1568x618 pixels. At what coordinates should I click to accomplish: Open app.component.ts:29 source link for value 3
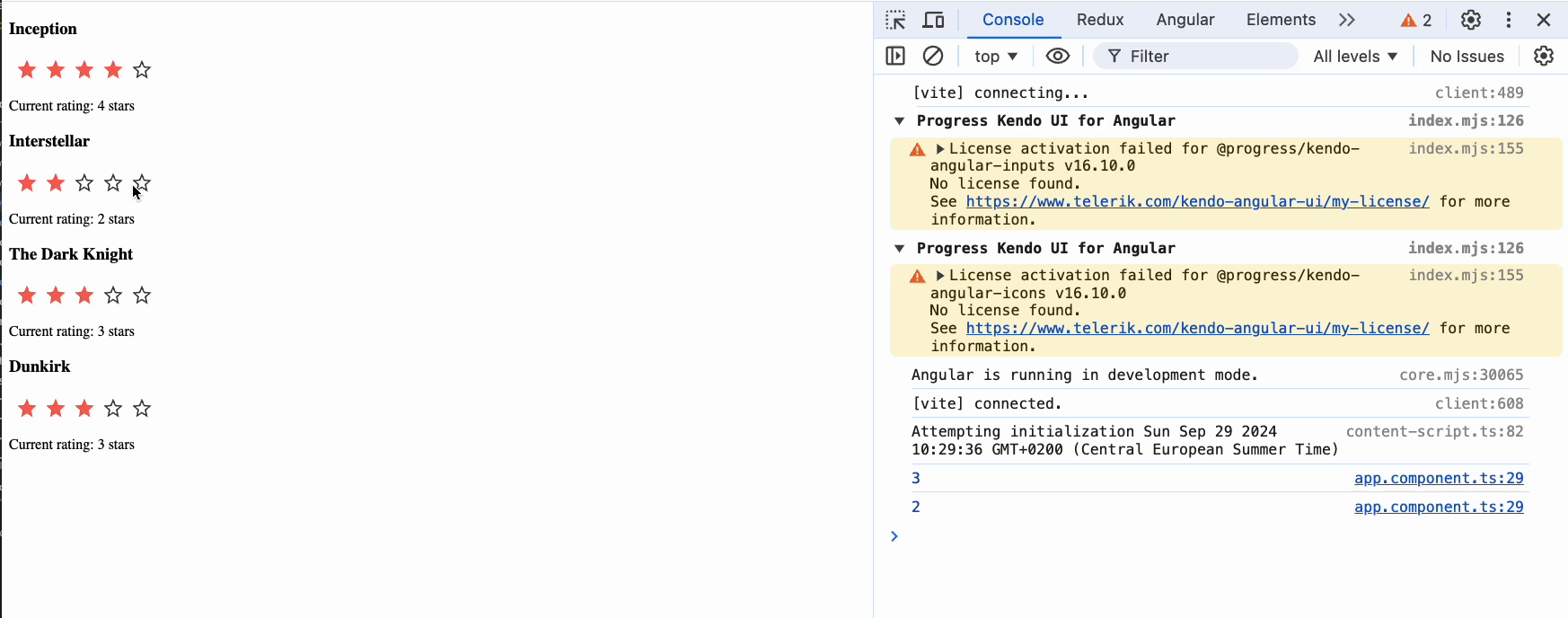pyautogui.click(x=1438, y=478)
